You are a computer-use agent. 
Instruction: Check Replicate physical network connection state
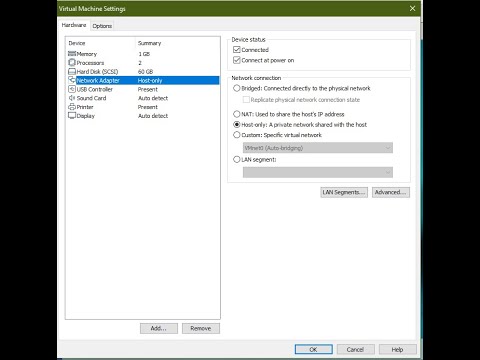(x=246, y=100)
